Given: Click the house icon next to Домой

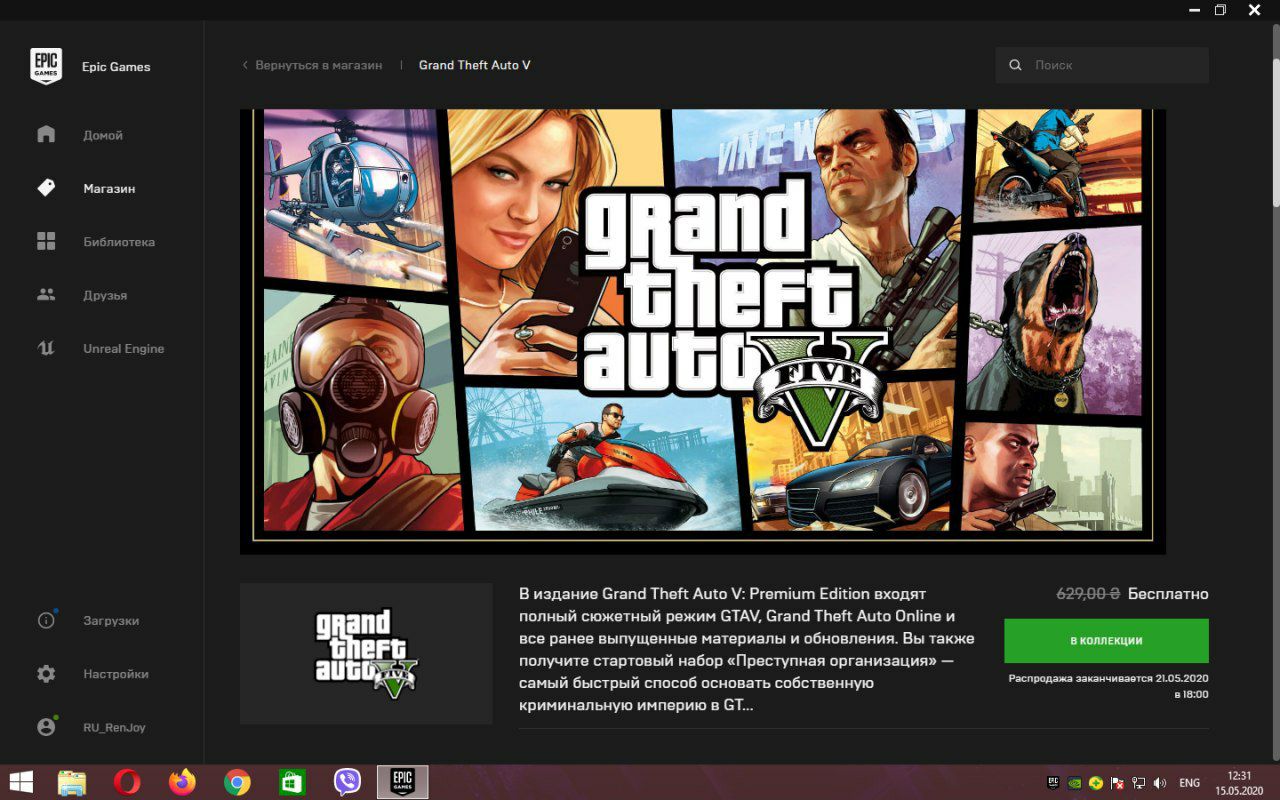Looking at the screenshot, I should click(x=46, y=134).
